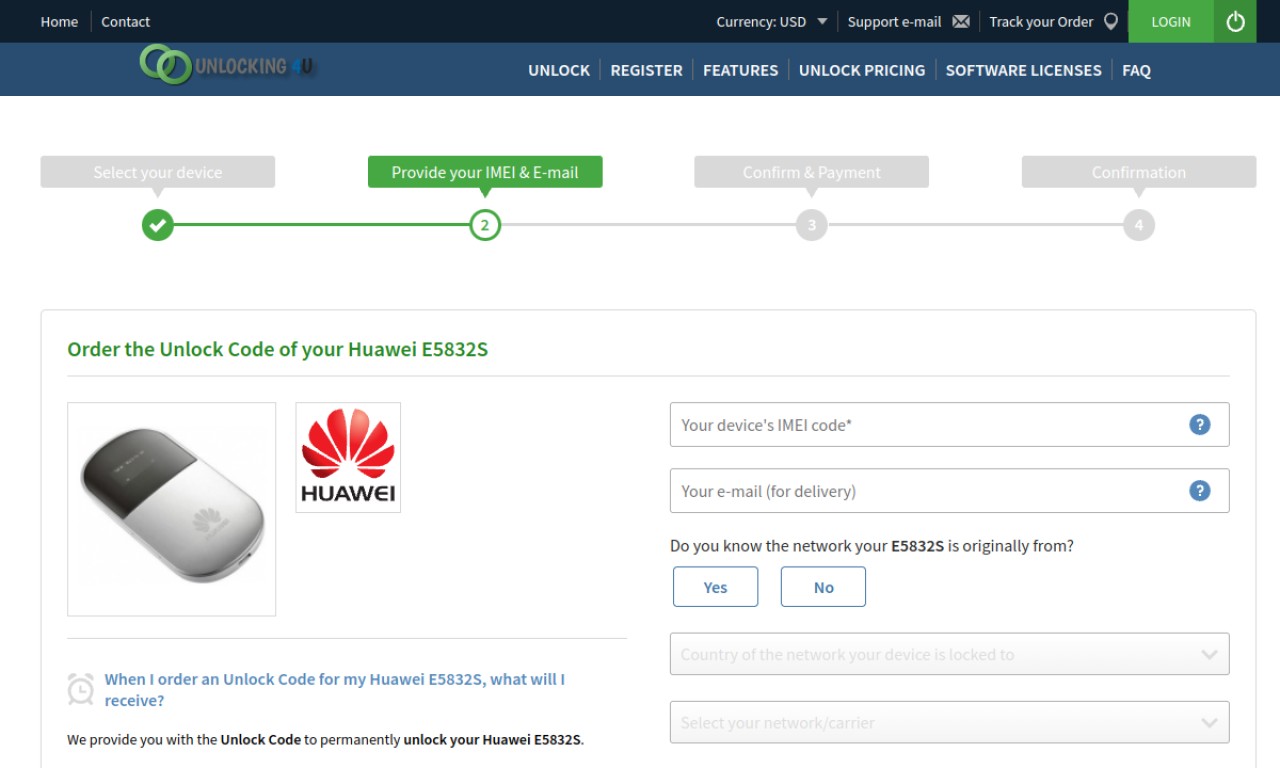The width and height of the screenshot is (1280, 768).
Task: Click the Select your device step tab
Action: click(x=158, y=172)
